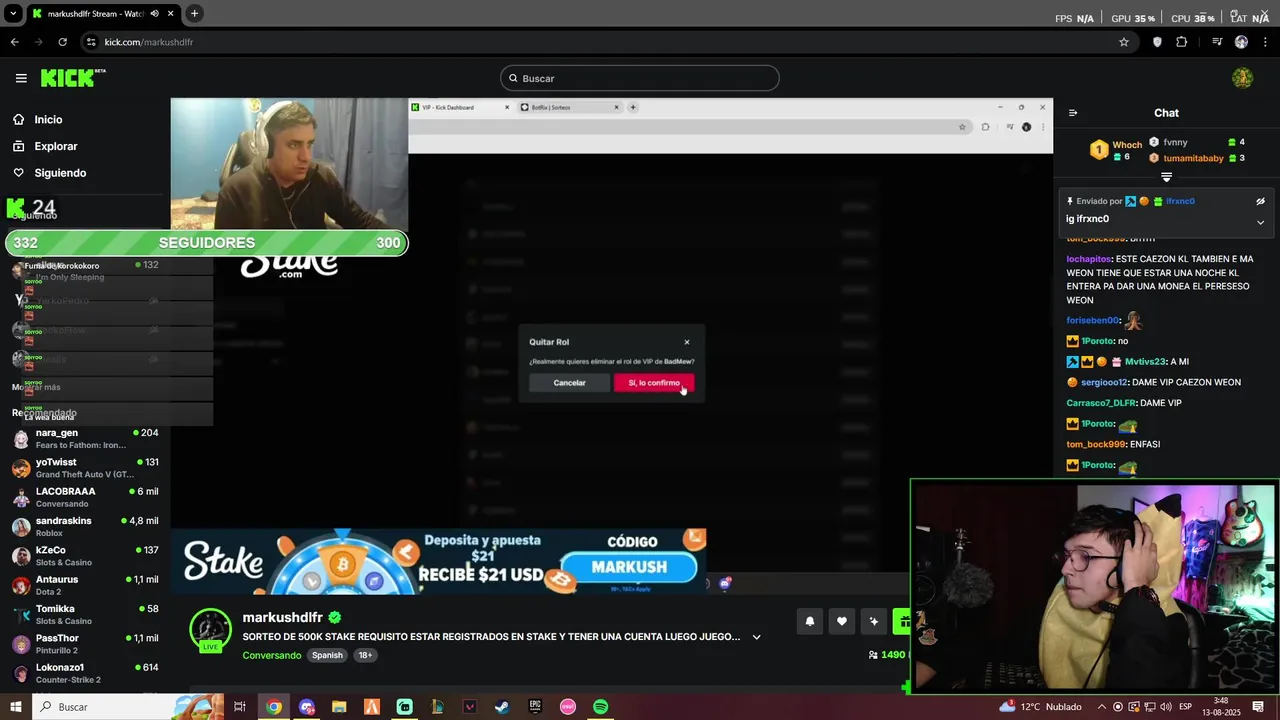
Task: Click chat username sergiooo12
Action: coord(1104,382)
